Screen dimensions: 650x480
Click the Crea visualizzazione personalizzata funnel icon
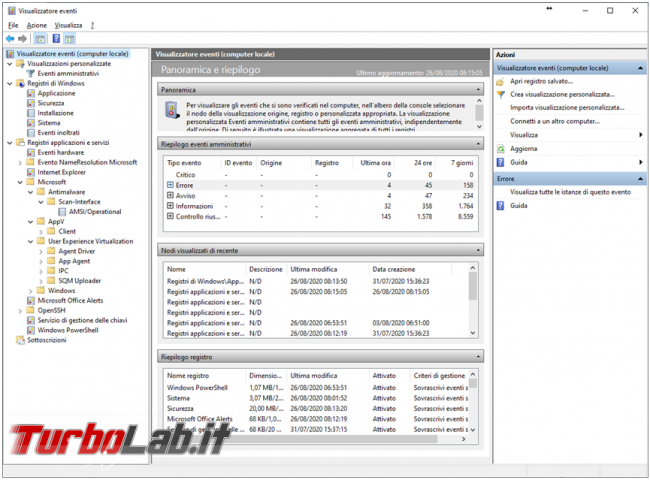(x=500, y=95)
